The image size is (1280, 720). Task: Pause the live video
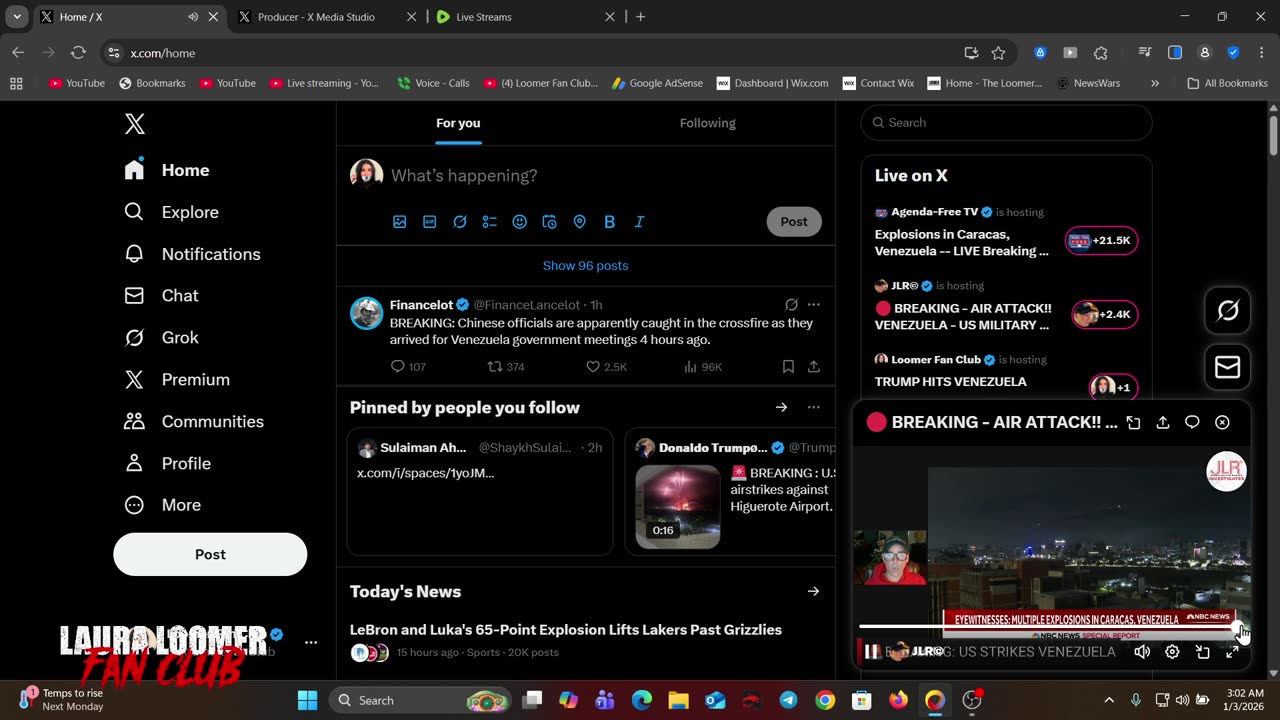[x=872, y=652]
